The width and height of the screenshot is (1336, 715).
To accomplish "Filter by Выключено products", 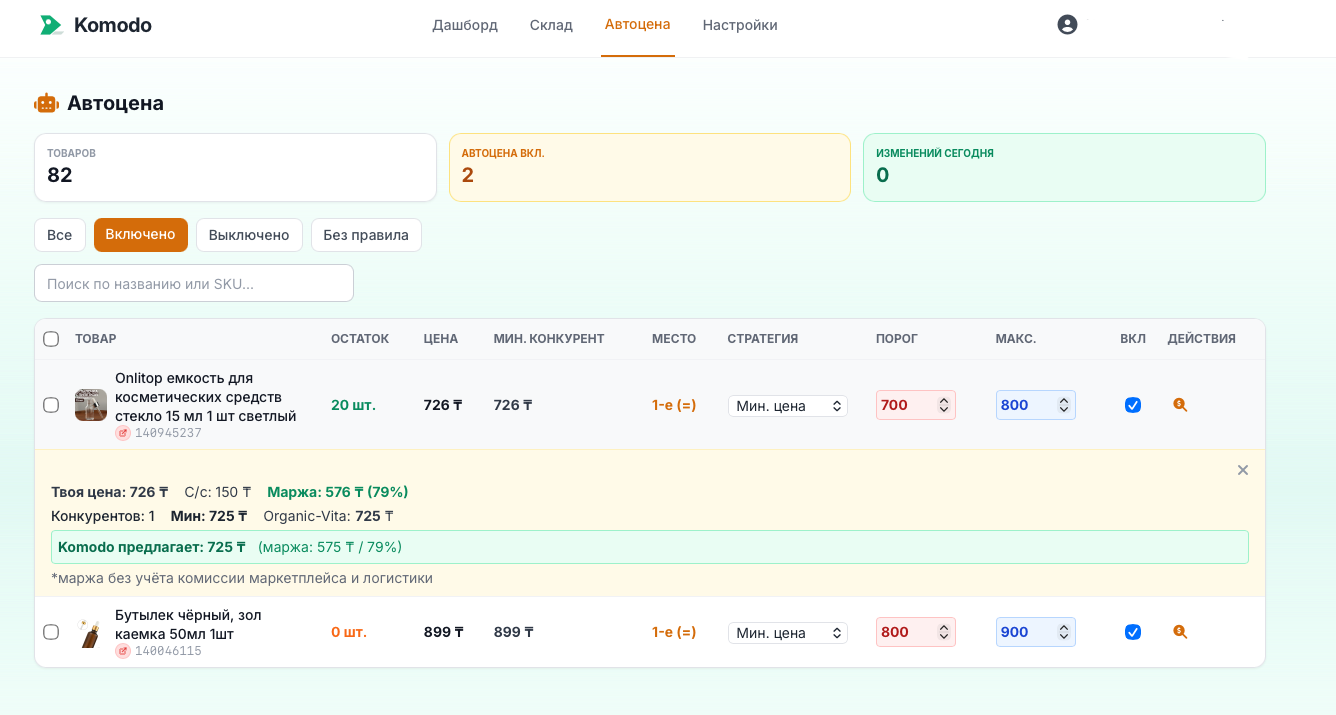I will point(249,235).
